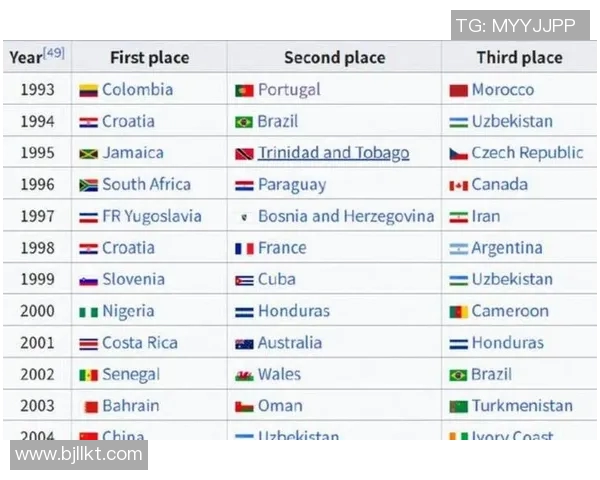Click the Jamaica flag icon

click(x=88, y=154)
